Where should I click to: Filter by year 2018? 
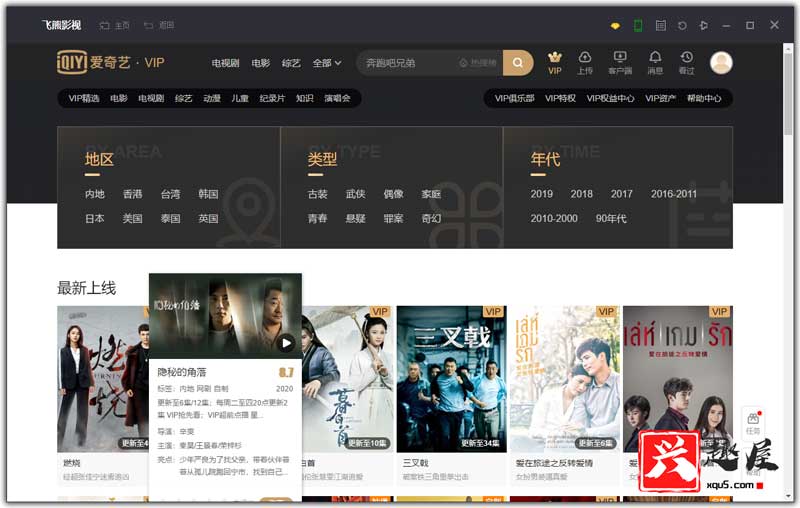pyautogui.click(x=582, y=194)
